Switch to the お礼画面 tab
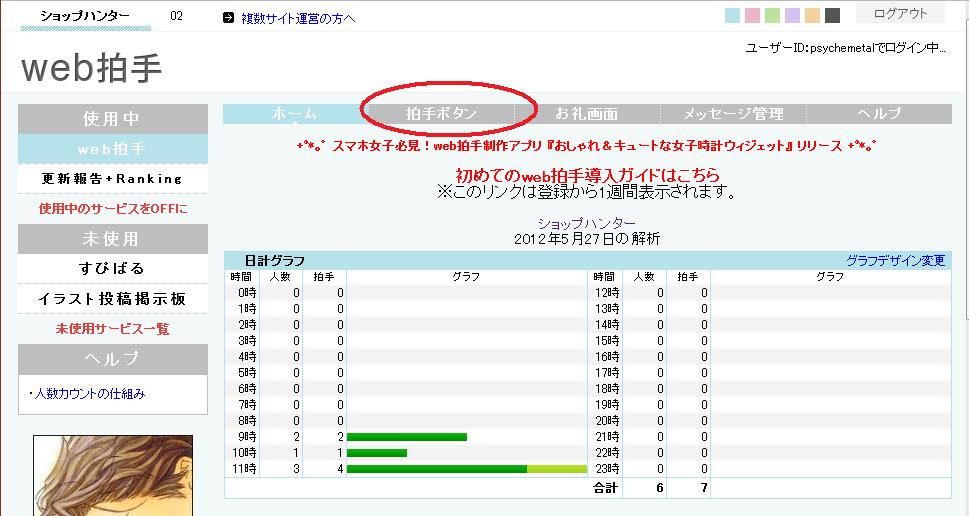The image size is (969, 516). click(587, 114)
